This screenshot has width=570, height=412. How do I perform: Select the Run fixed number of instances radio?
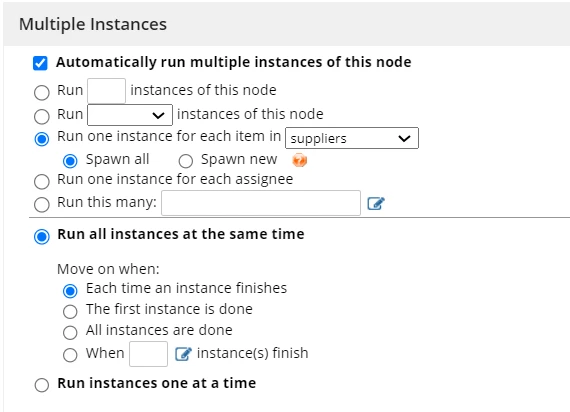click(42, 92)
